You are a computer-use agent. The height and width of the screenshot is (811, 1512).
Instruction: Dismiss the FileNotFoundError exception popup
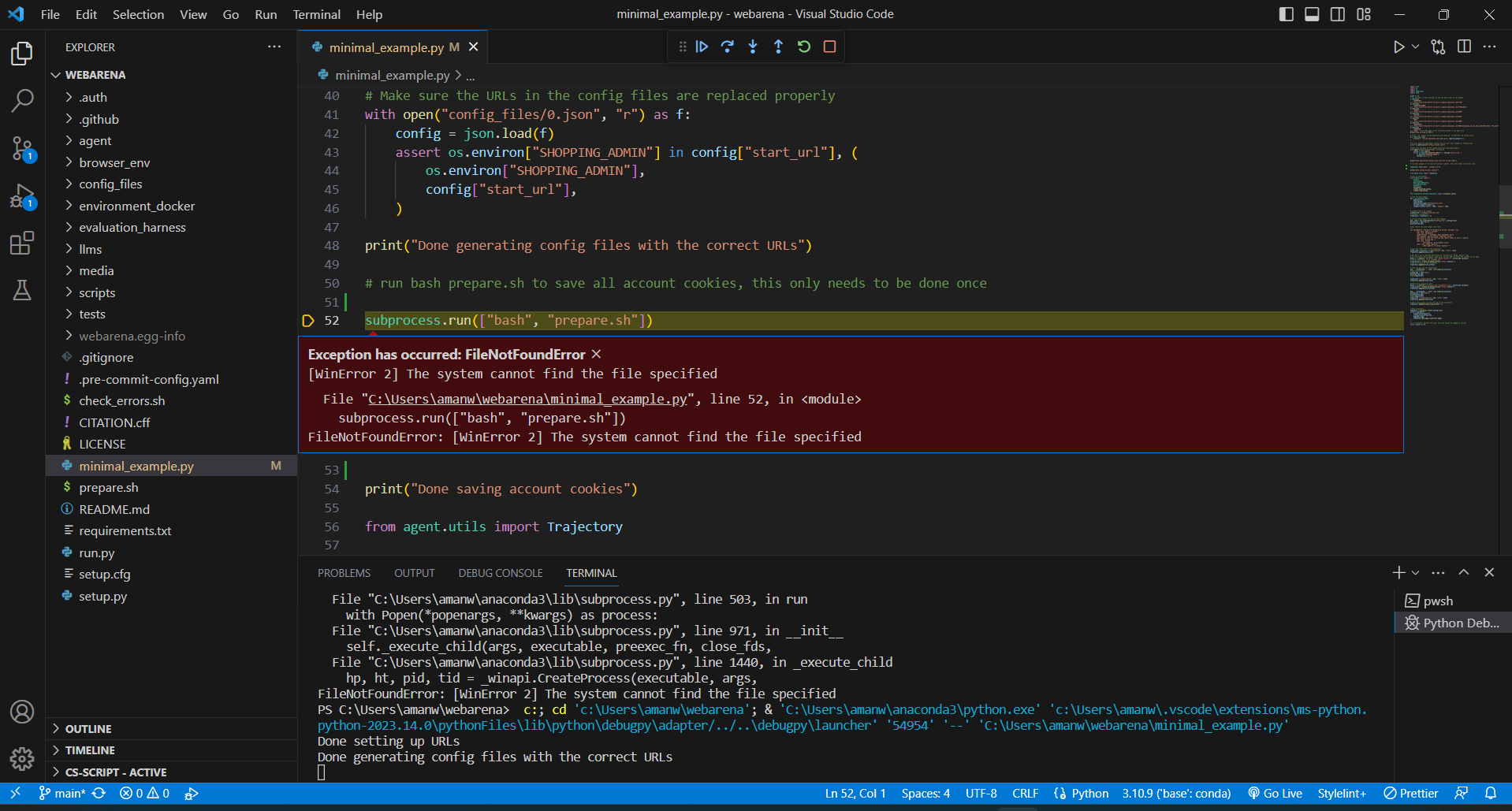tap(596, 354)
